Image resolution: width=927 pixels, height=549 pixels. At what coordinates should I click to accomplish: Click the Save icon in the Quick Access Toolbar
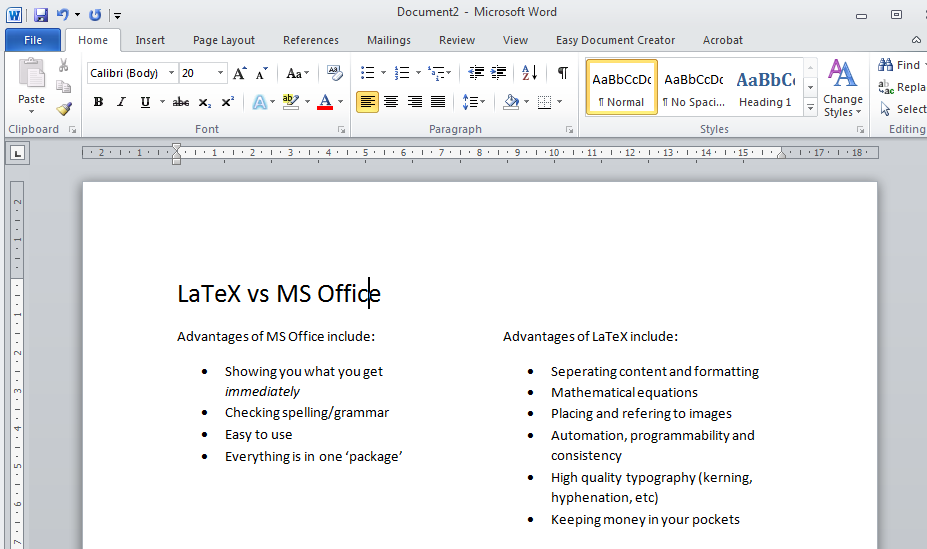pos(41,15)
